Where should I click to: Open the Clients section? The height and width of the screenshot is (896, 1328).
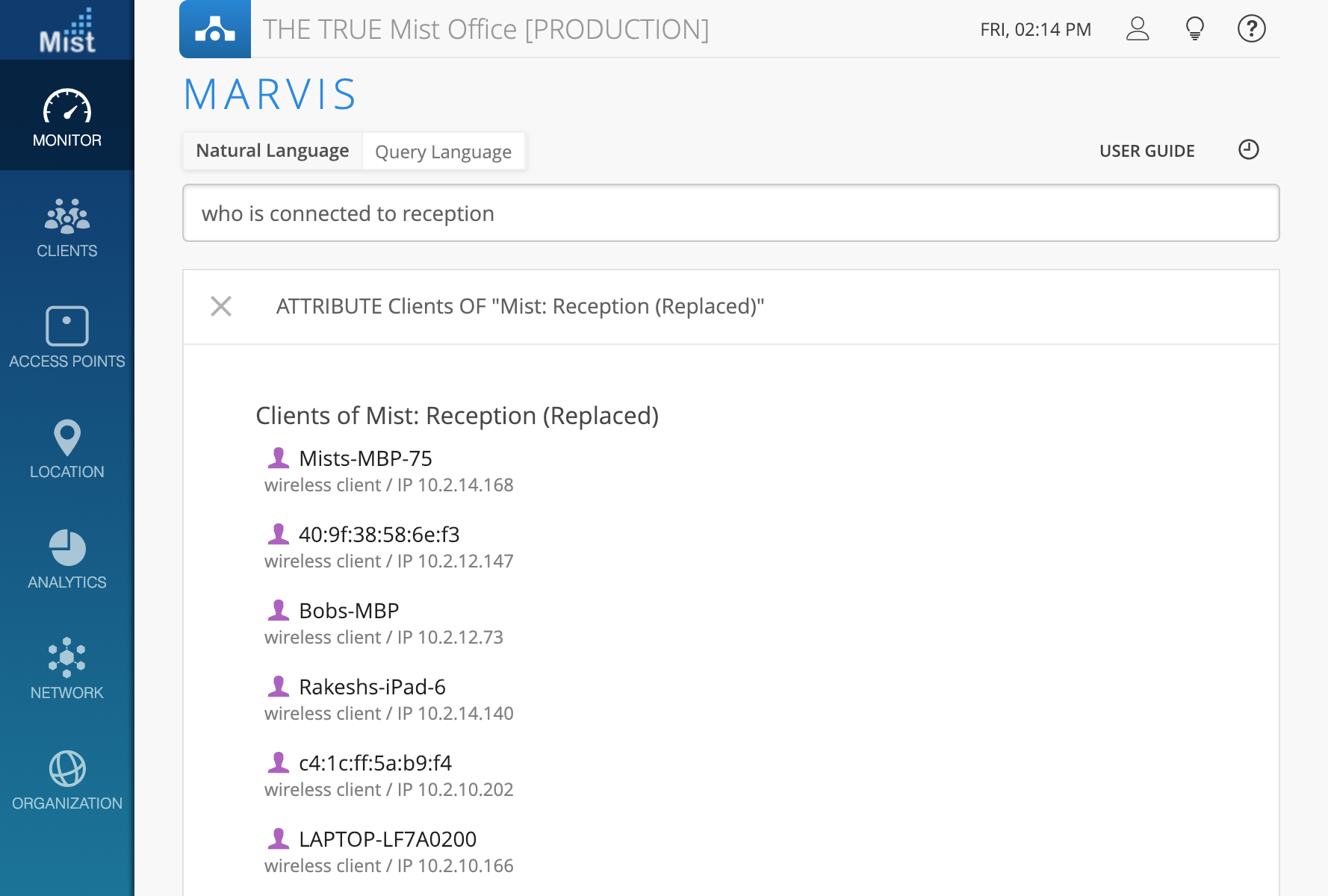click(67, 226)
